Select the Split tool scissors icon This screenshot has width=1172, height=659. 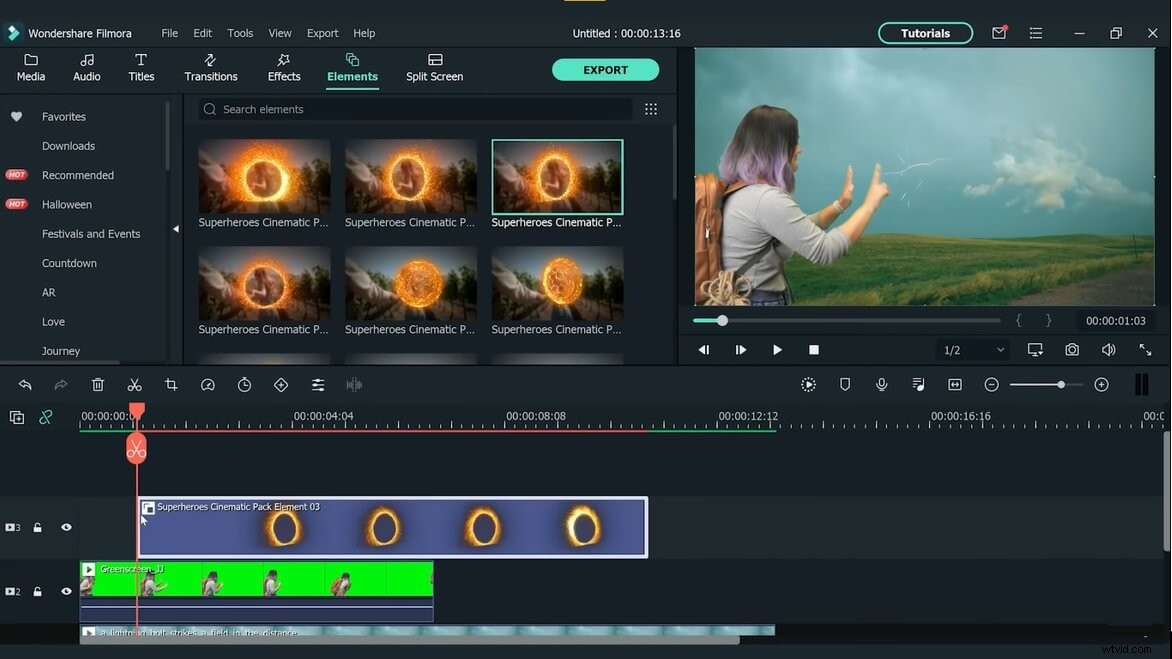[x=135, y=384]
